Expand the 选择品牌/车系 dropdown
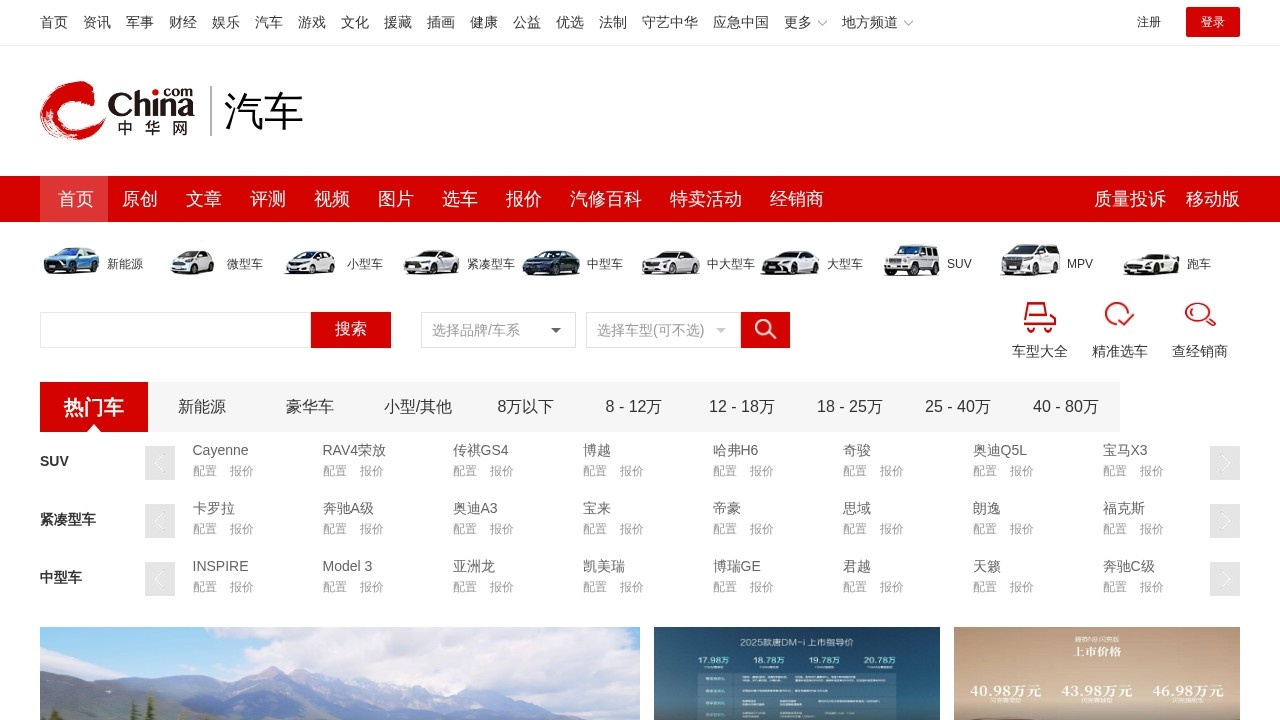Image resolution: width=1280 pixels, height=720 pixels. (x=498, y=330)
